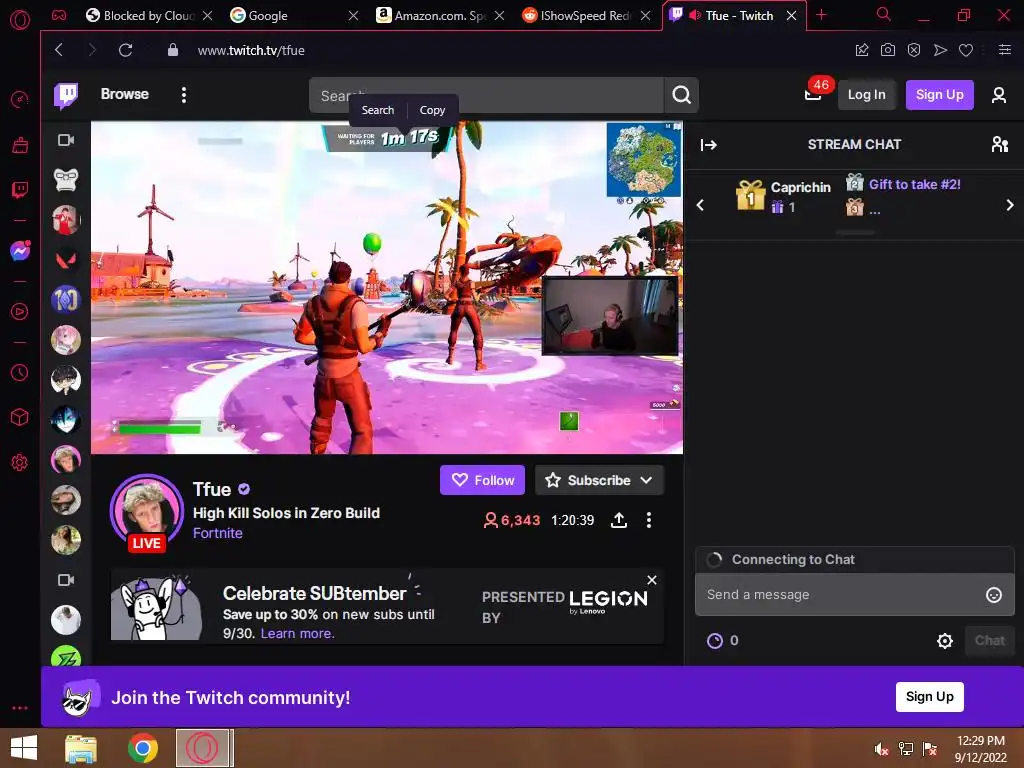Open Opera GX Corner gamepad icon

59,15
